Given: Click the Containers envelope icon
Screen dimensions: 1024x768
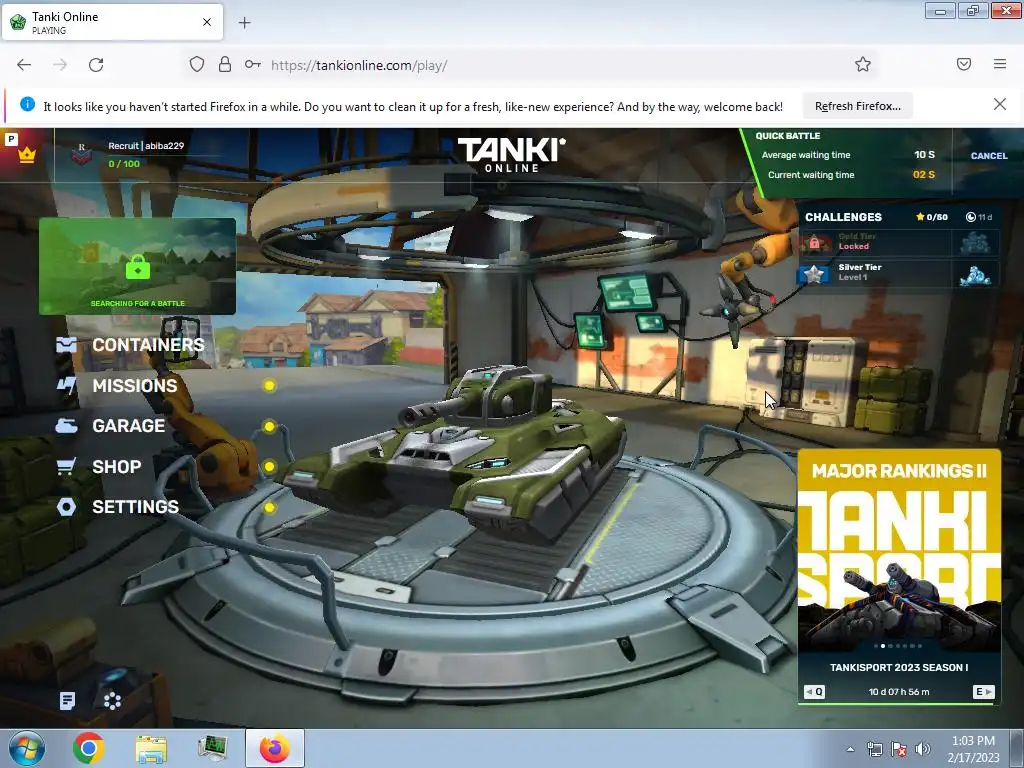Looking at the screenshot, I should (x=67, y=345).
